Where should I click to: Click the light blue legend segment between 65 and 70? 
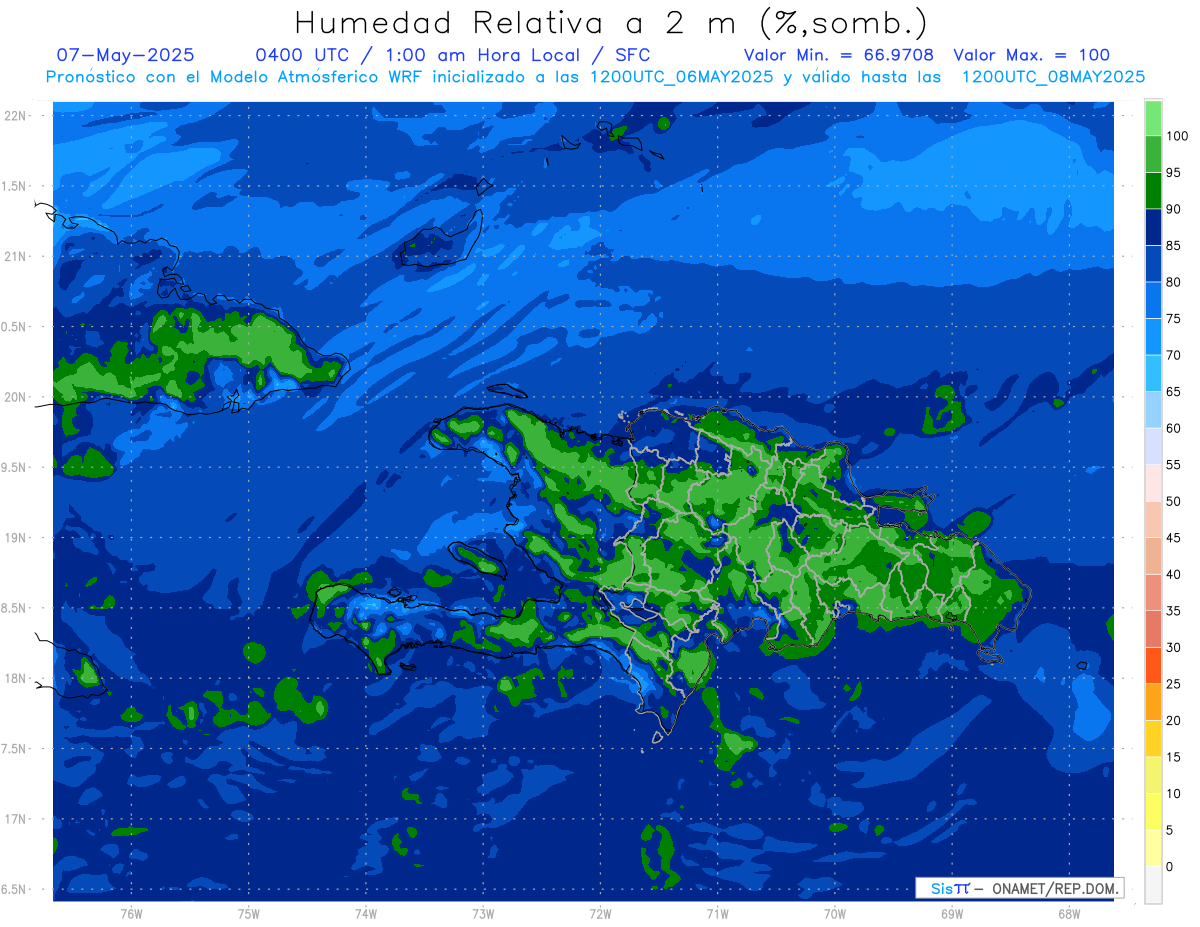coord(1153,373)
